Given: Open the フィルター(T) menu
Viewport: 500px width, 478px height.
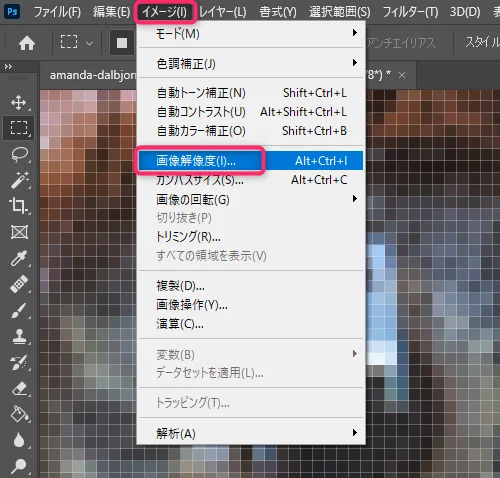Looking at the screenshot, I should [410, 12].
